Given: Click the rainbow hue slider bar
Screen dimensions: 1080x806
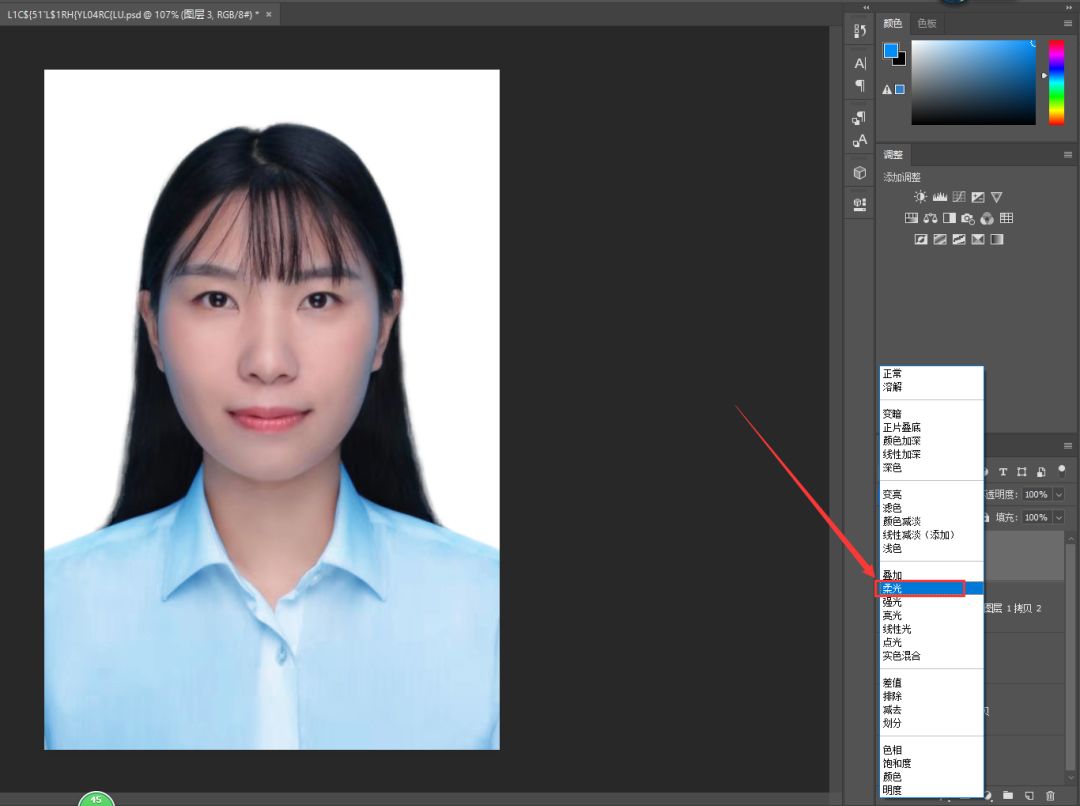Looking at the screenshot, I should (1056, 83).
